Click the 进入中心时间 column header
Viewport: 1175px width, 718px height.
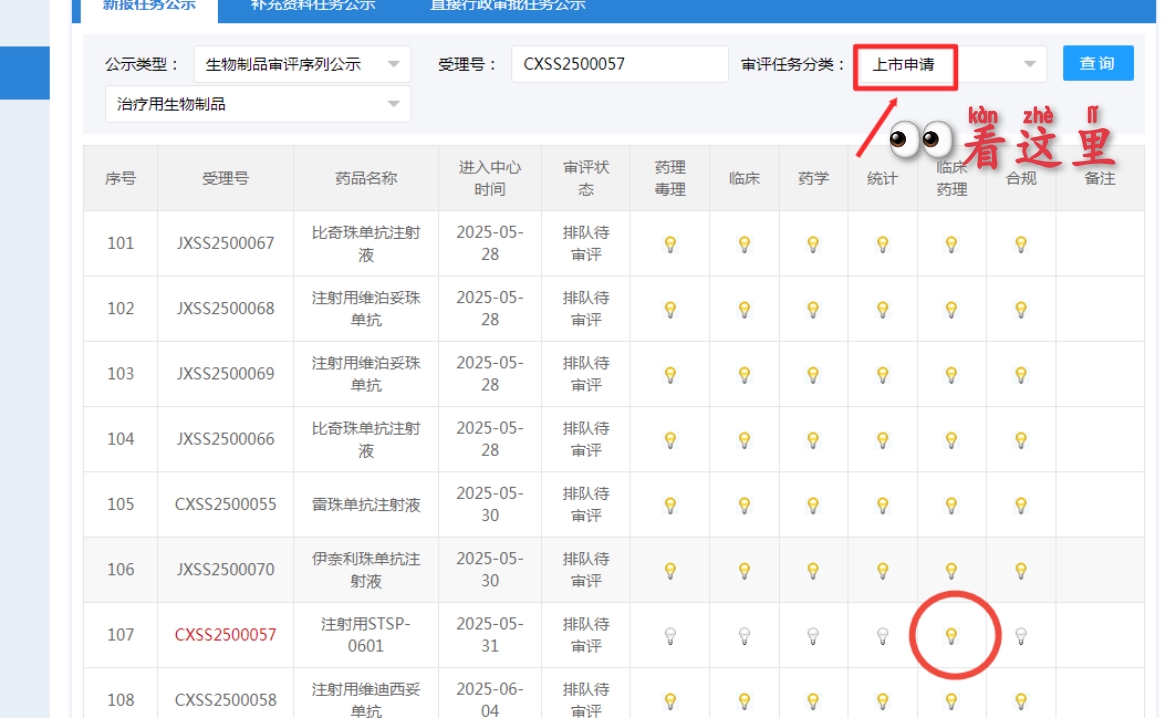click(489, 178)
